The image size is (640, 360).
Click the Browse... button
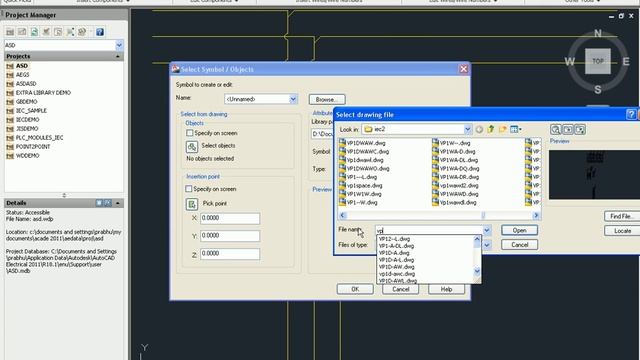click(x=327, y=99)
